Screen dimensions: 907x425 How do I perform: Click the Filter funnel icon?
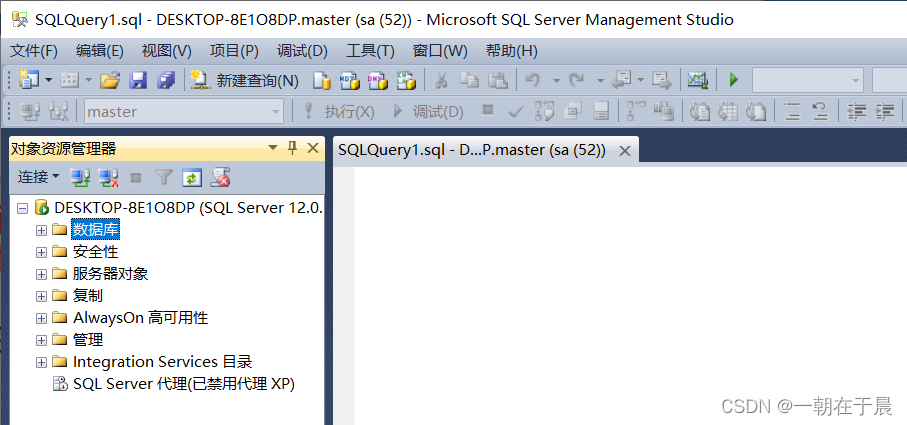point(164,178)
